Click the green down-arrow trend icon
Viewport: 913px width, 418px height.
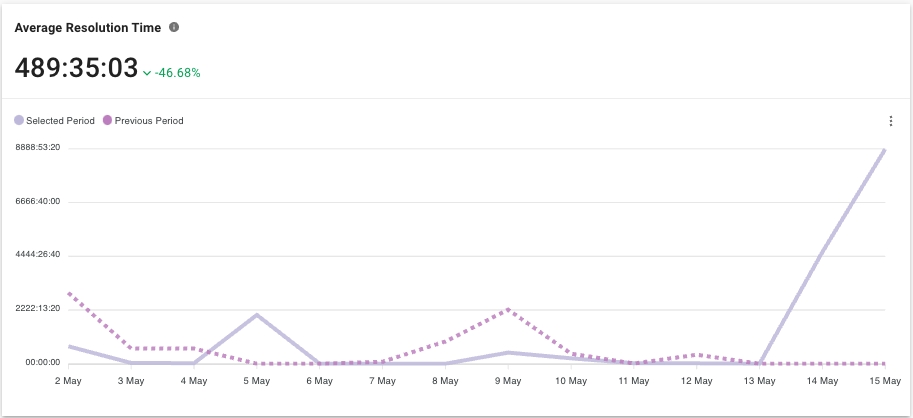coord(147,73)
